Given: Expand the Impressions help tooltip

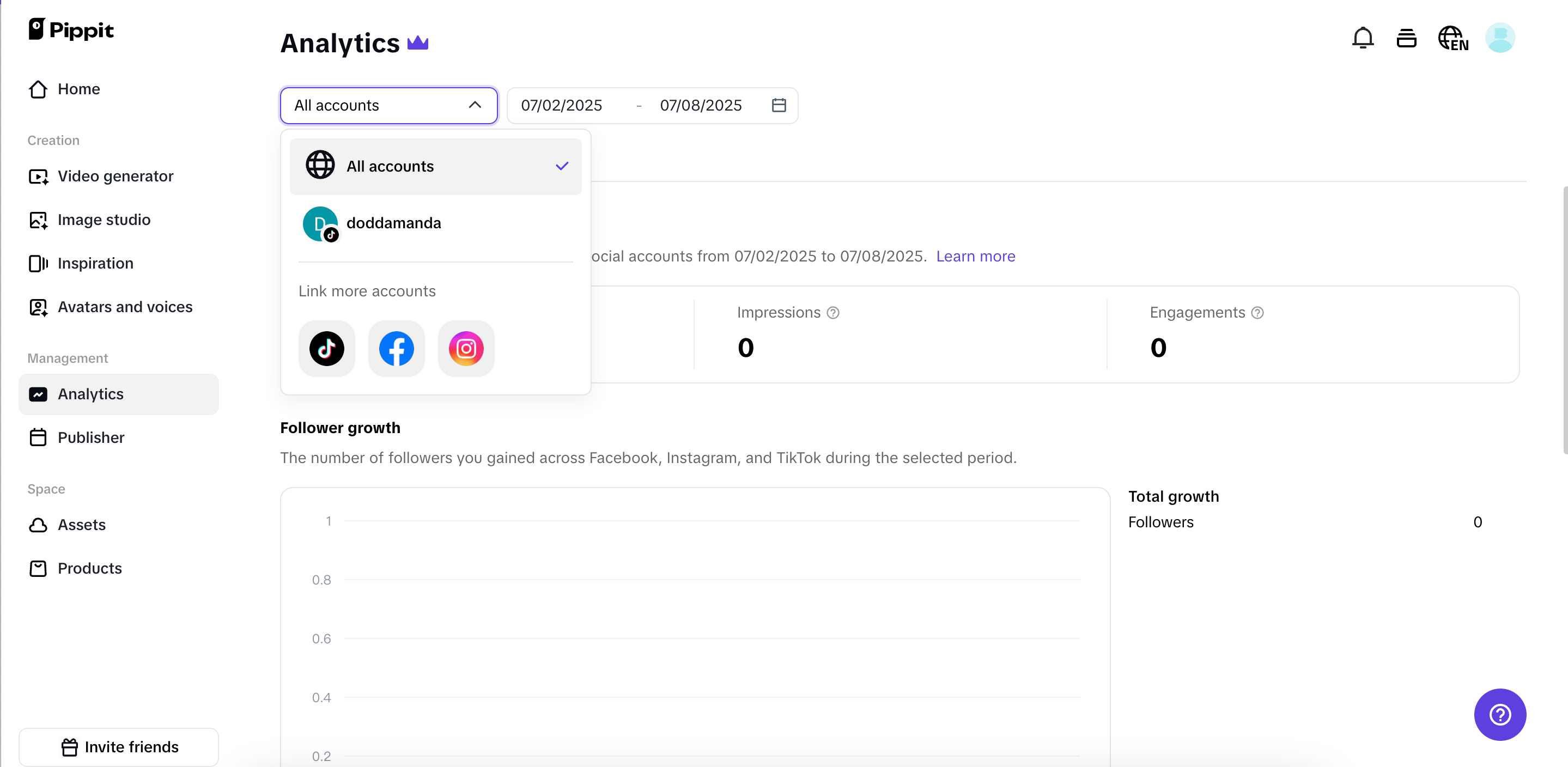Looking at the screenshot, I should [x=832, y=312].
